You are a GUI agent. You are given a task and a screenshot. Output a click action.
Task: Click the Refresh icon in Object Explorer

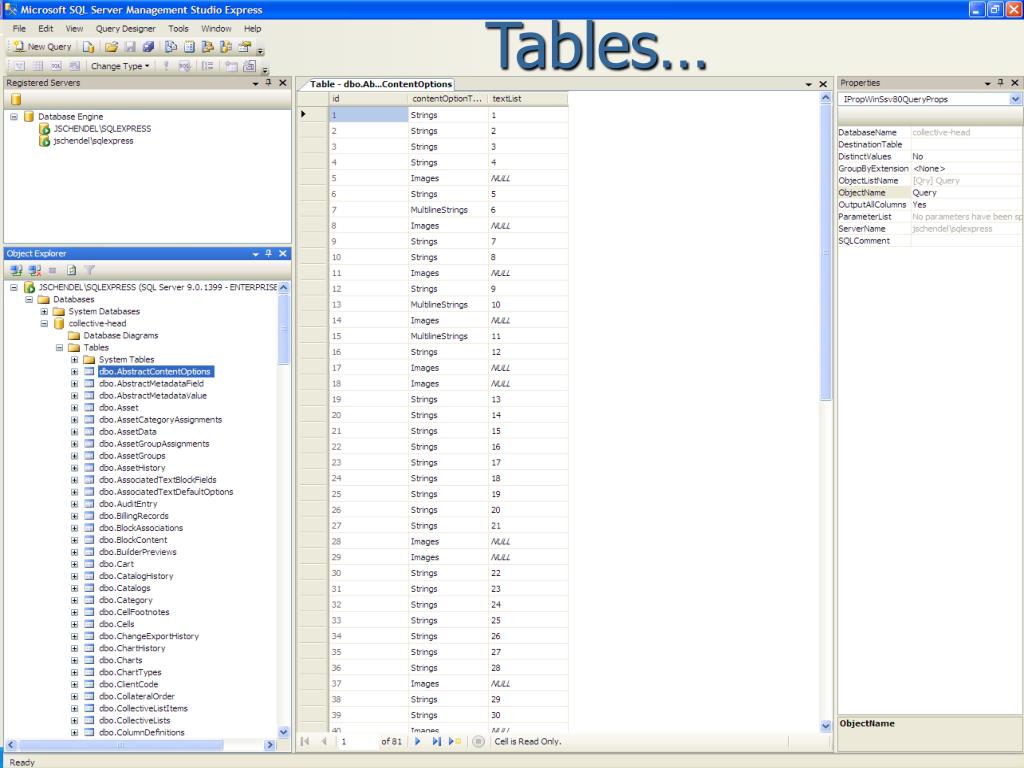pyautogui.click(x=71, y=270)
